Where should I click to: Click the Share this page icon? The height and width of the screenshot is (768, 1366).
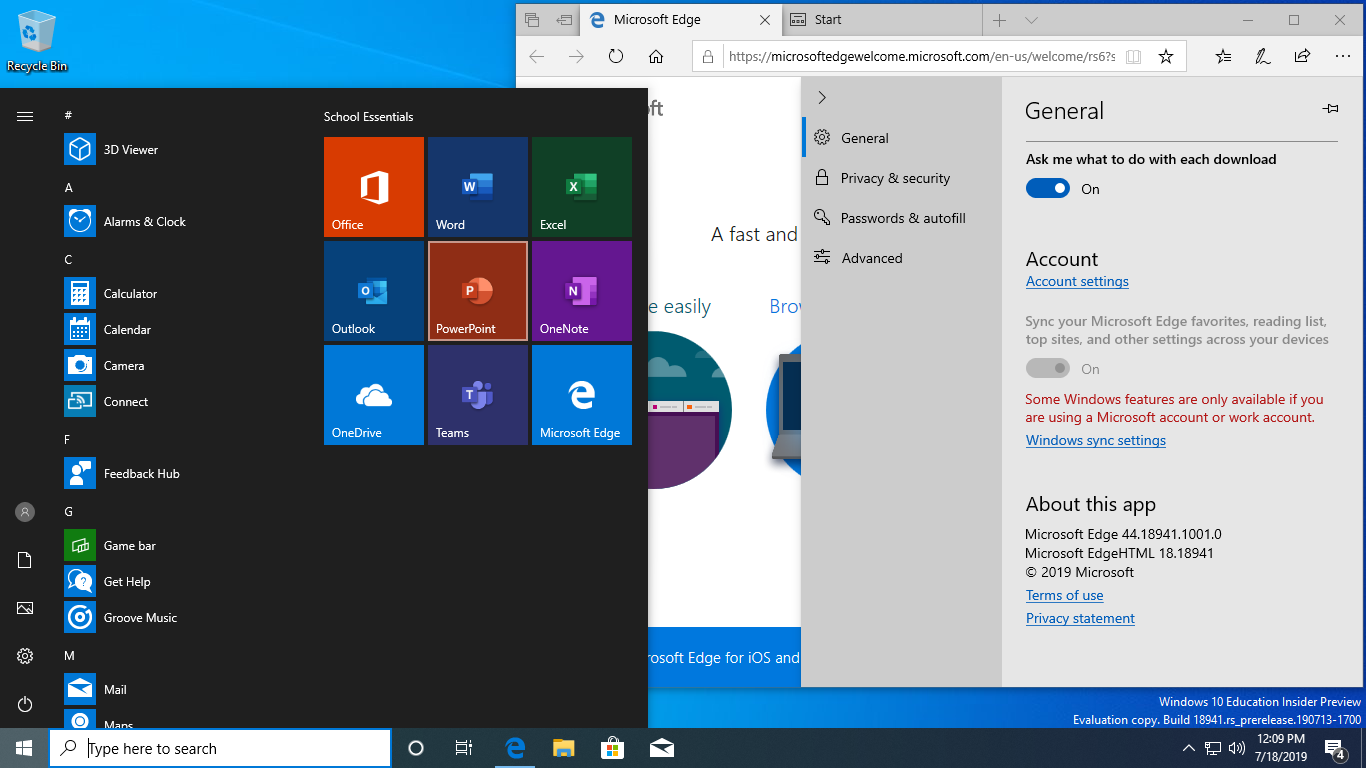1302,57
